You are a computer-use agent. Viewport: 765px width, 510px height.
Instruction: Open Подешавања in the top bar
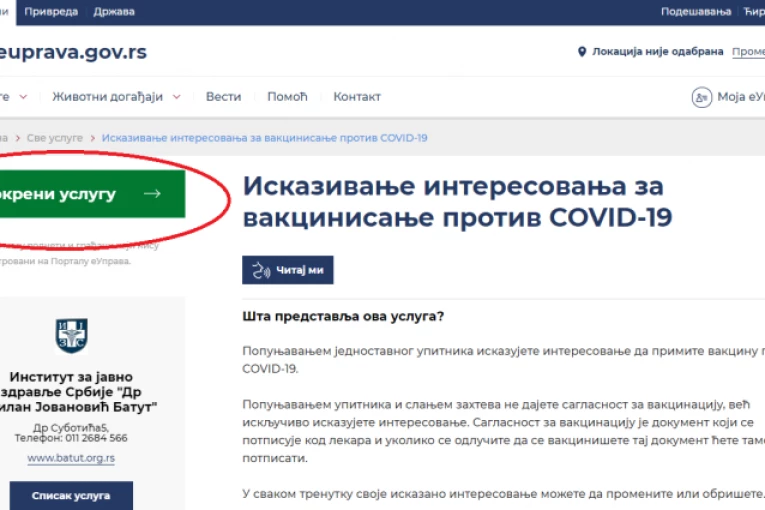point(695,12)
